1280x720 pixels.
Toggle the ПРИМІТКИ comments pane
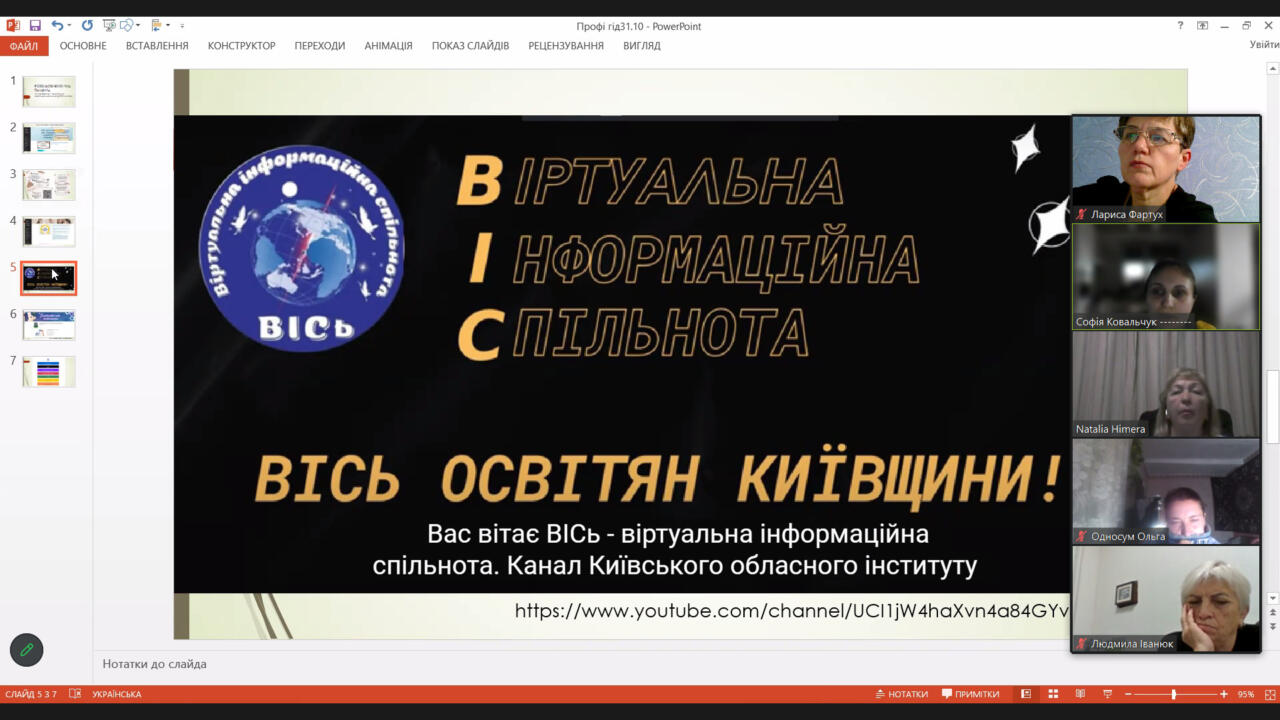coord(971,694)
